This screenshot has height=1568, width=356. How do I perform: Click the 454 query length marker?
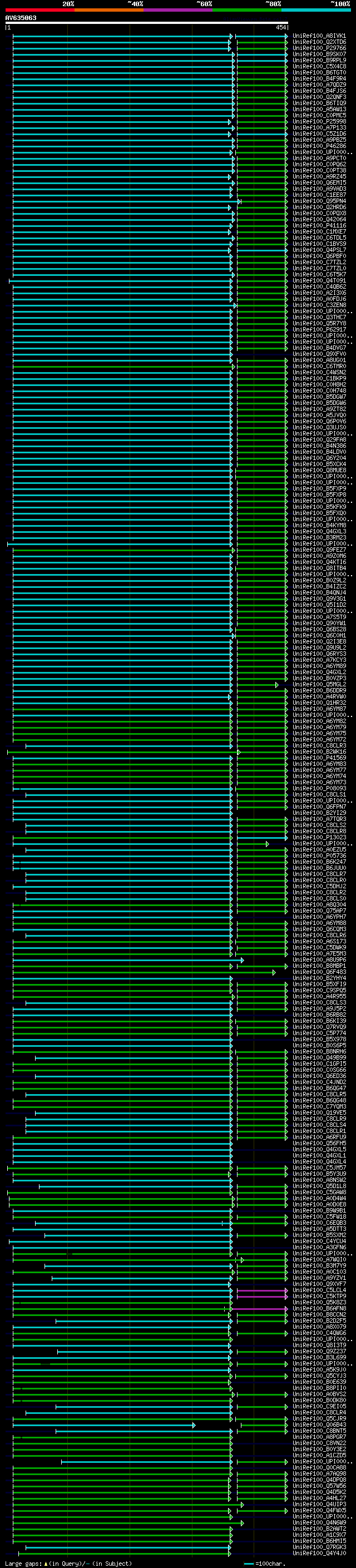tap(280, 27)
